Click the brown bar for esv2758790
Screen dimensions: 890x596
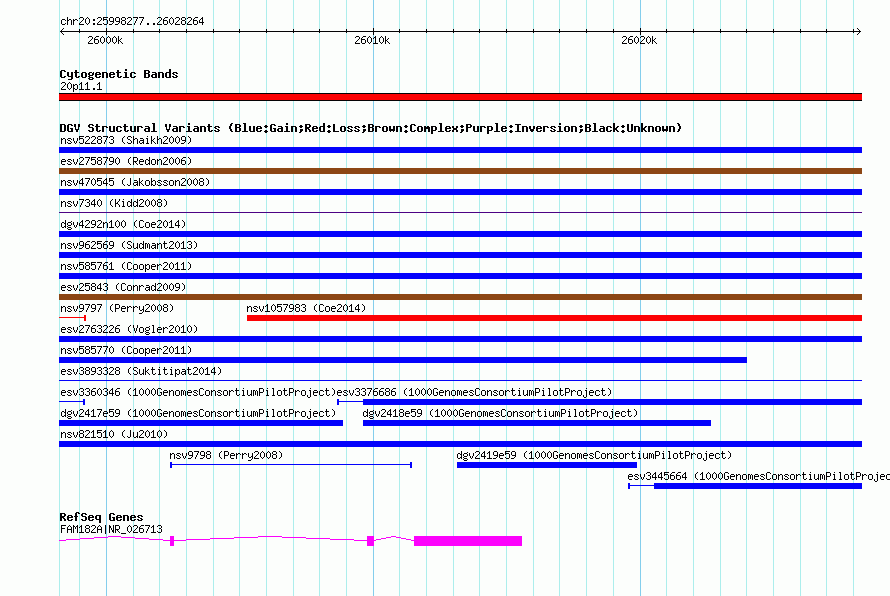tap(460, 171)
